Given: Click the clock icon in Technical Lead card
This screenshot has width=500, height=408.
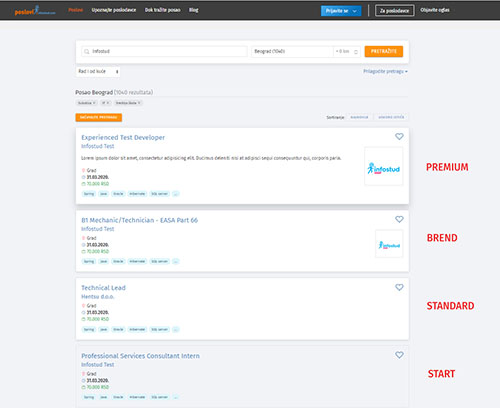Looking at the screenshot, I should pyautogui.click(x=83, y=313).
